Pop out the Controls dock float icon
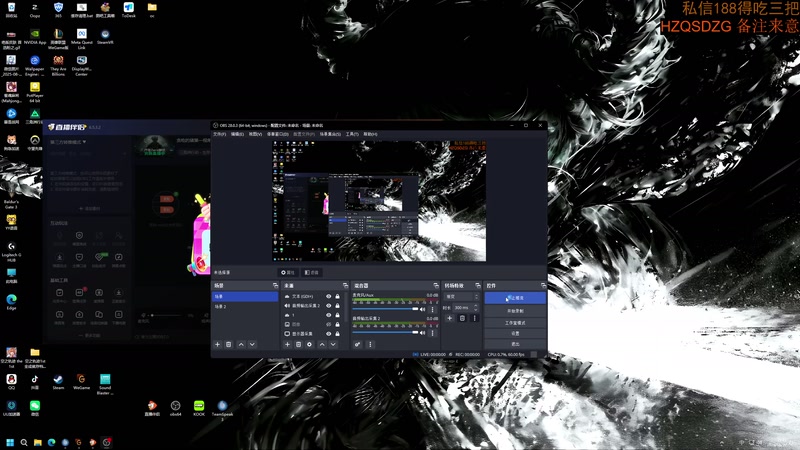The width and height of the screenshot is (800, 450). coord(543,286)
